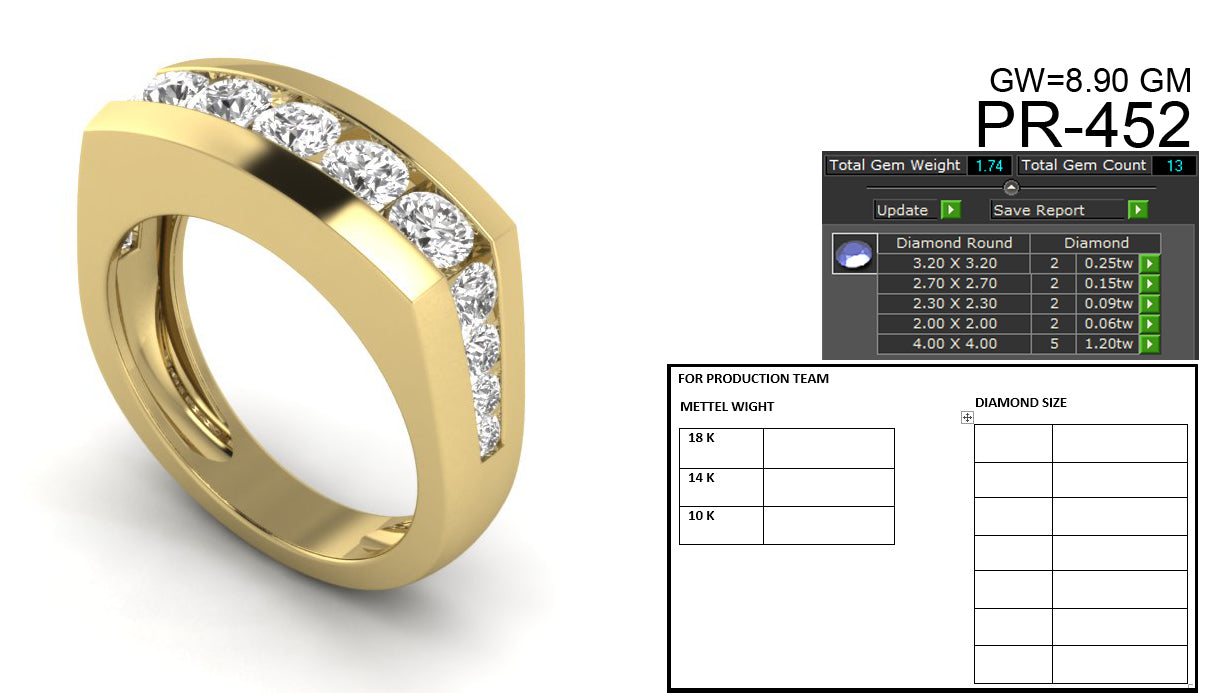Click the green arrow for the 2.30 X 2.30 row

(x=1150, y=303)
